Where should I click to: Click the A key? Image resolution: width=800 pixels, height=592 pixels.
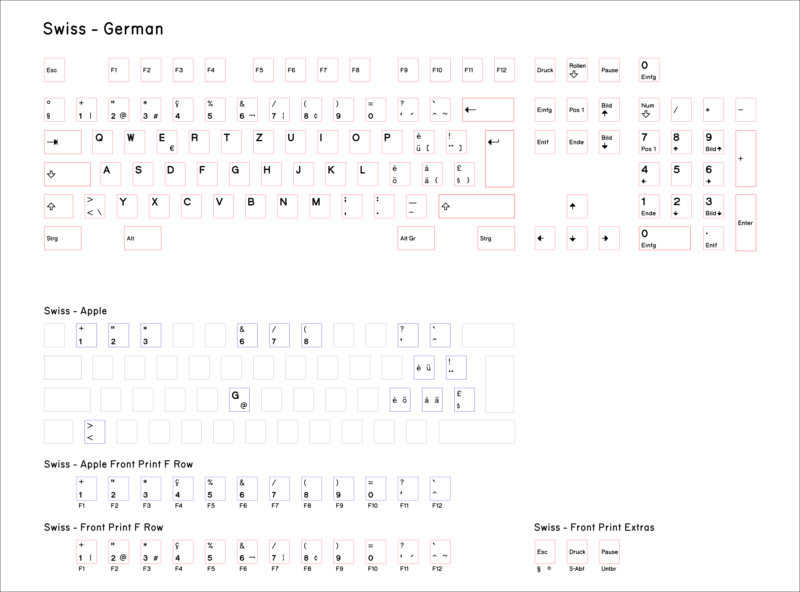tap(111, 174)
